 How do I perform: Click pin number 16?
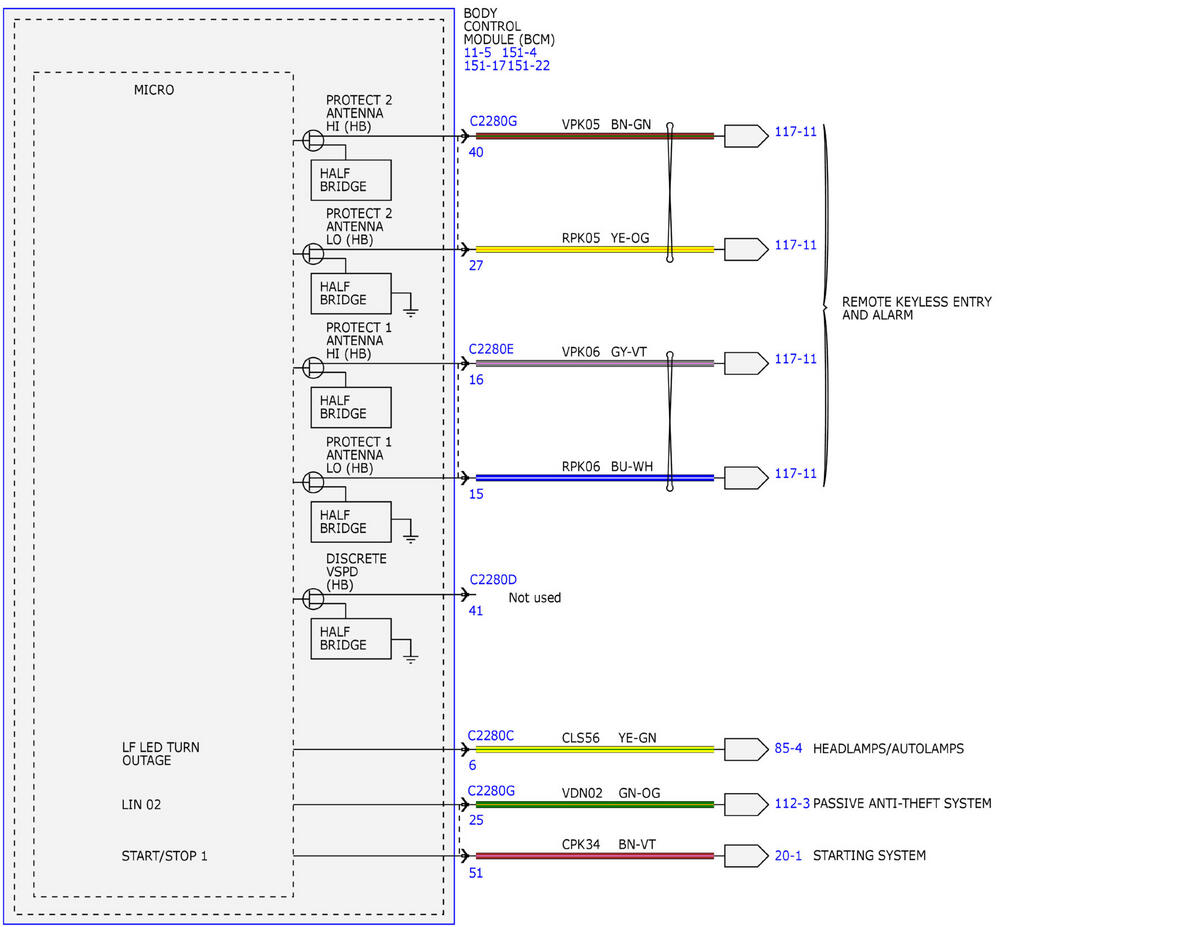coord(476,380)
